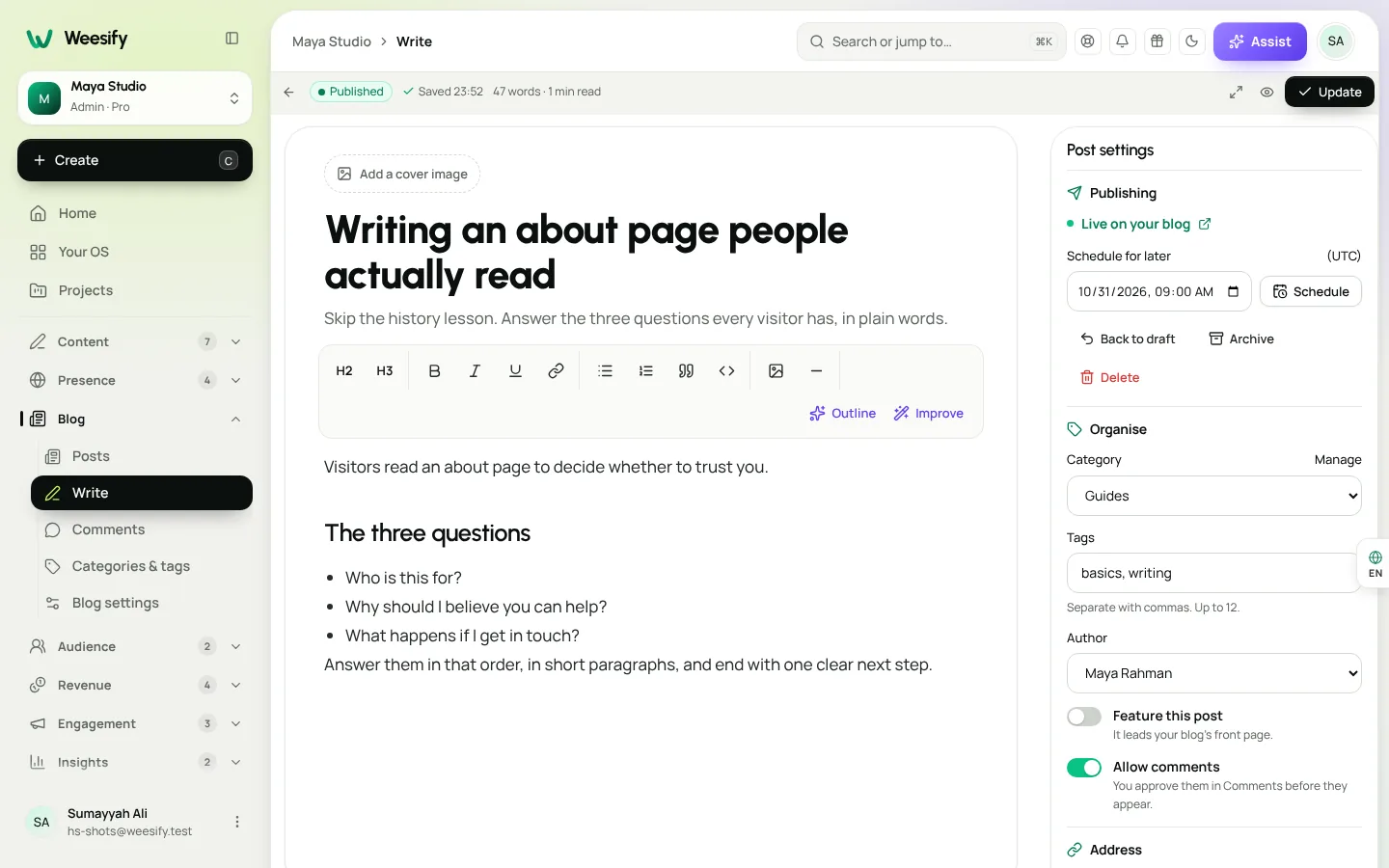Click the Weesify logo

(x=77, y=39)
